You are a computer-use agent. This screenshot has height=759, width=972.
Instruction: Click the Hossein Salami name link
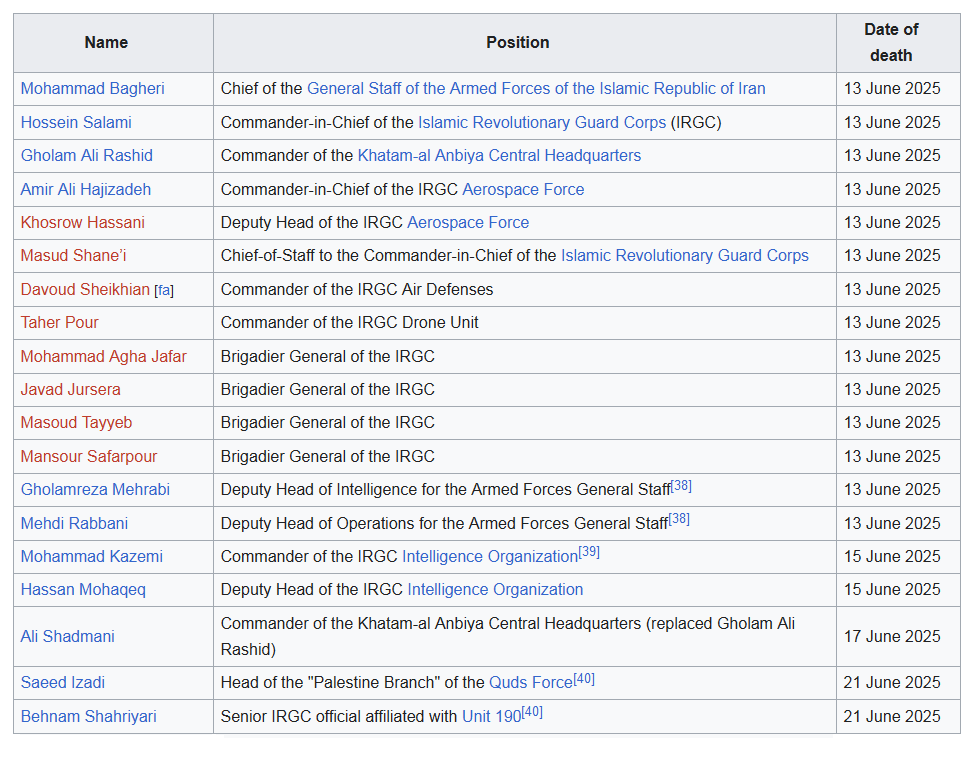(x=76, y=122)
